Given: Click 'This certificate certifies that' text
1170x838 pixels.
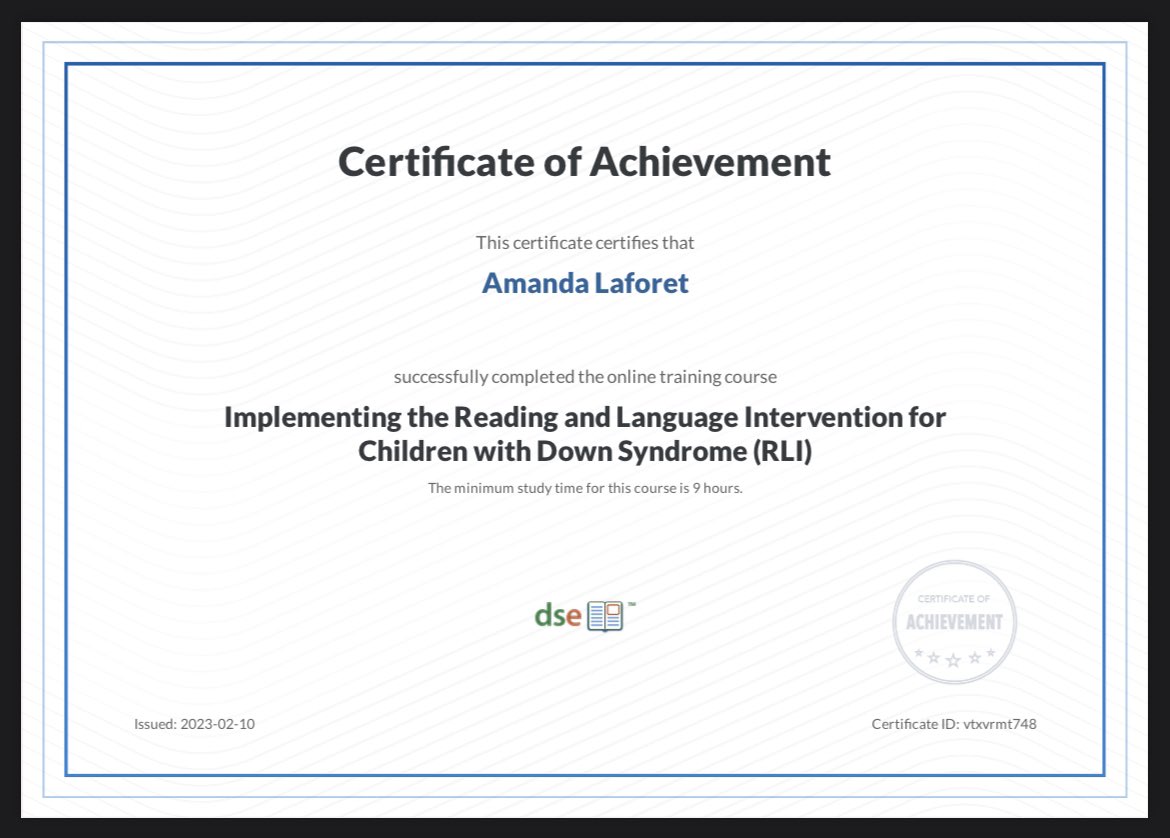Looking at the screenshot, I should pyautogui.click(x=585, y=242).
